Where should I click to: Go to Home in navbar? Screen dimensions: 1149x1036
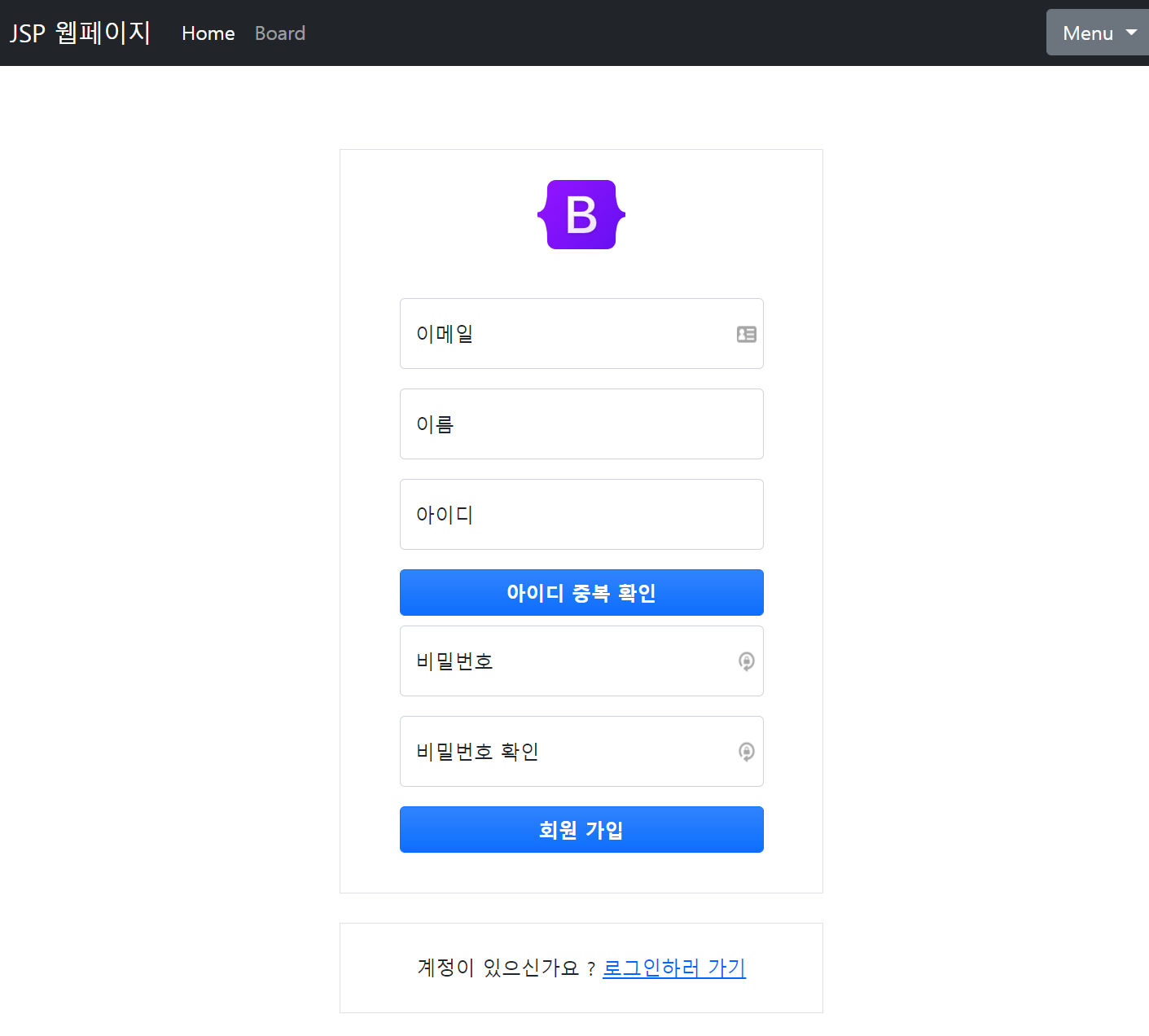click(208, 33)
